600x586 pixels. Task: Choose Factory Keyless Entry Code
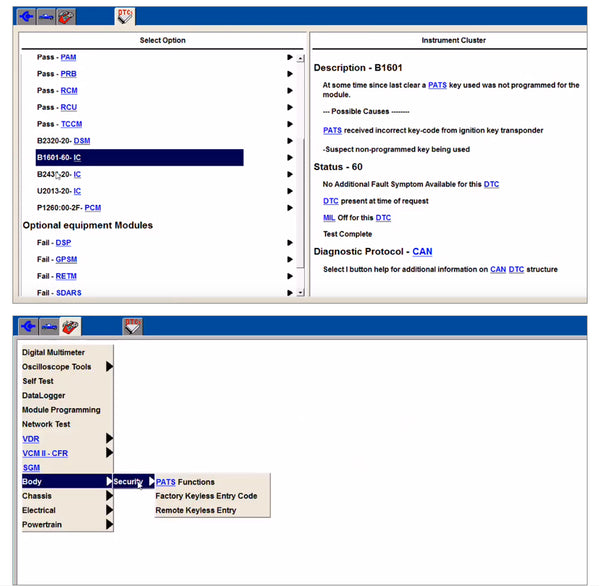206,496
